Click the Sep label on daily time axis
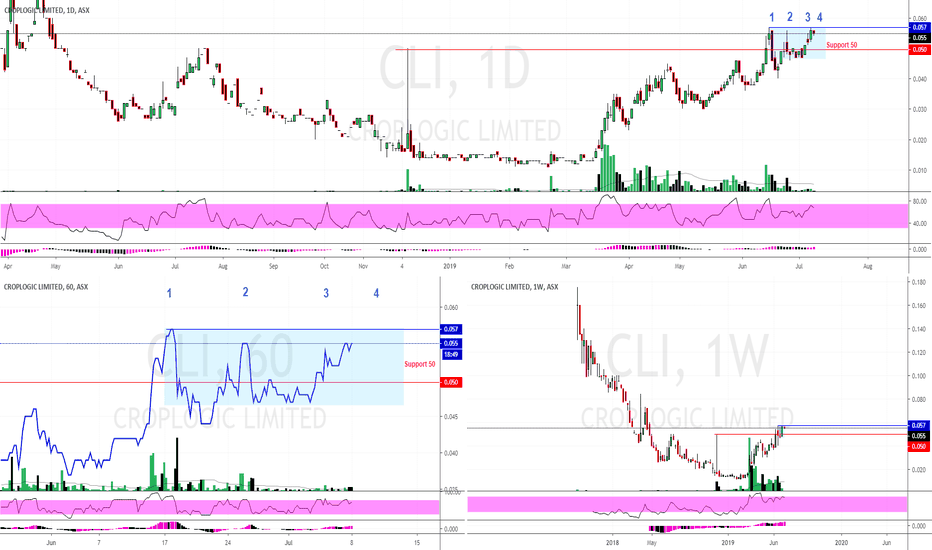Screen dimensions: 932x550 pos(273,266)
